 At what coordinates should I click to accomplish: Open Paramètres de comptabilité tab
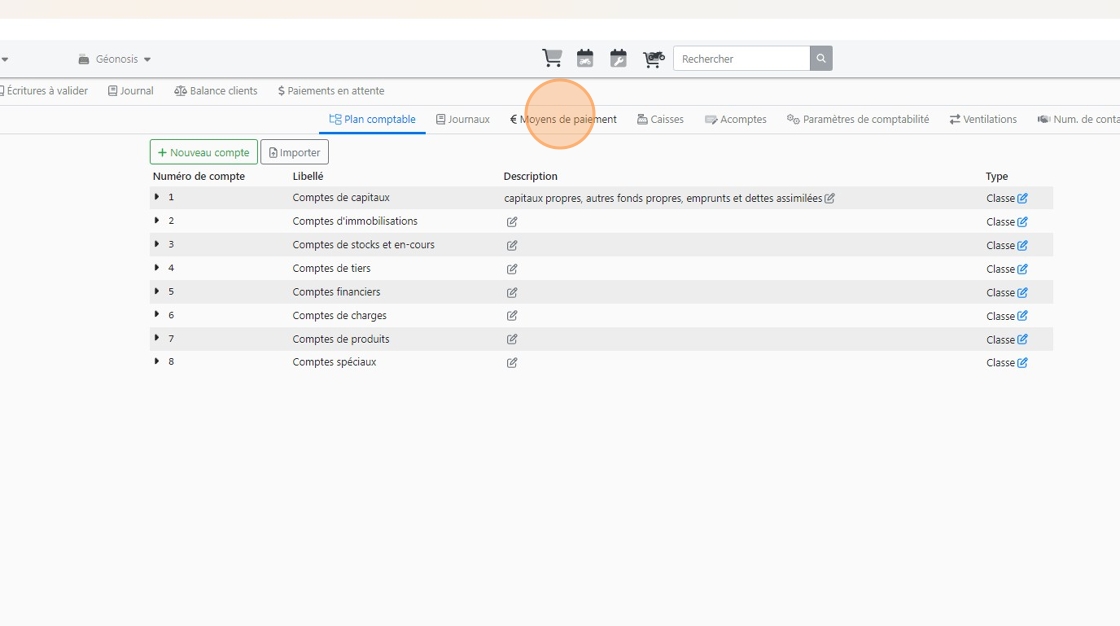coord(858,119)
